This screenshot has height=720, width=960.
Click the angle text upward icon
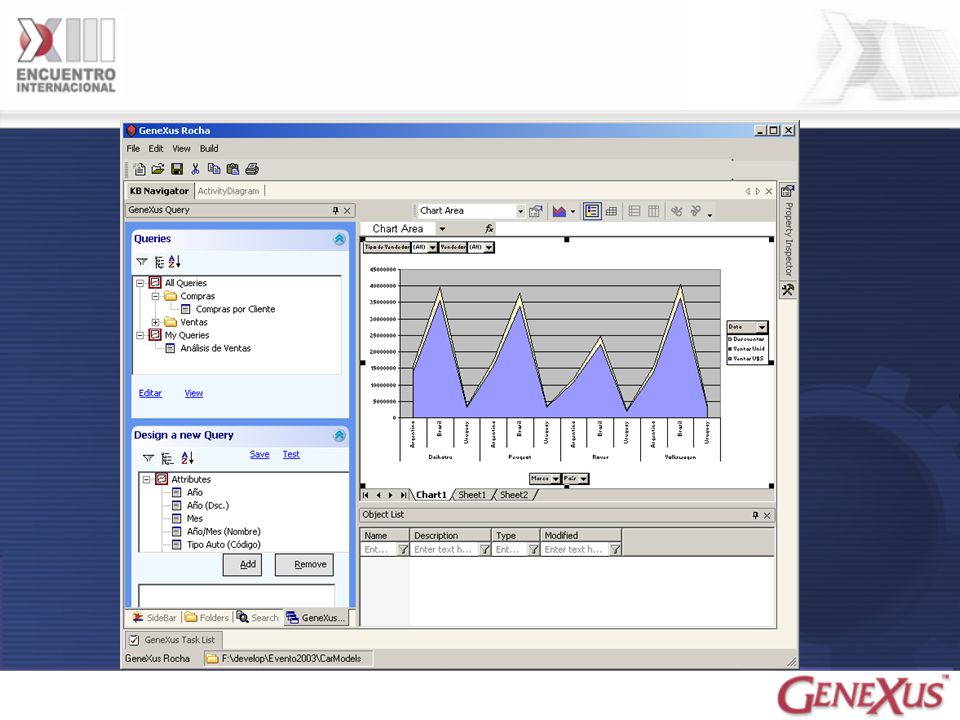(696, 211)
